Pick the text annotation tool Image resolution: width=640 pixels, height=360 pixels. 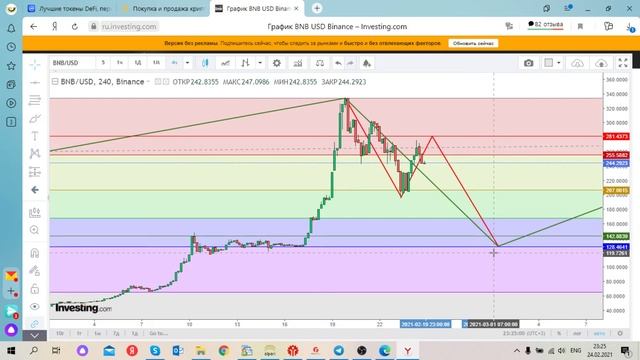[35, 136]
